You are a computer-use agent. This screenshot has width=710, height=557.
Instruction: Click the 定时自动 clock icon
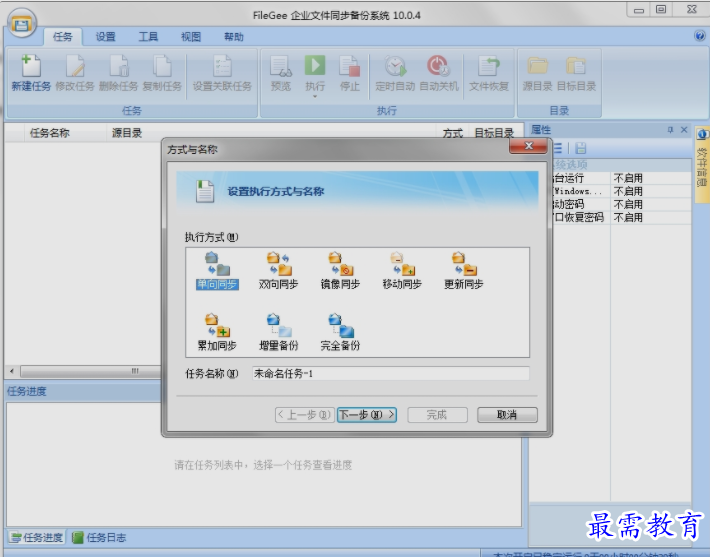click(x=395, y=66)
